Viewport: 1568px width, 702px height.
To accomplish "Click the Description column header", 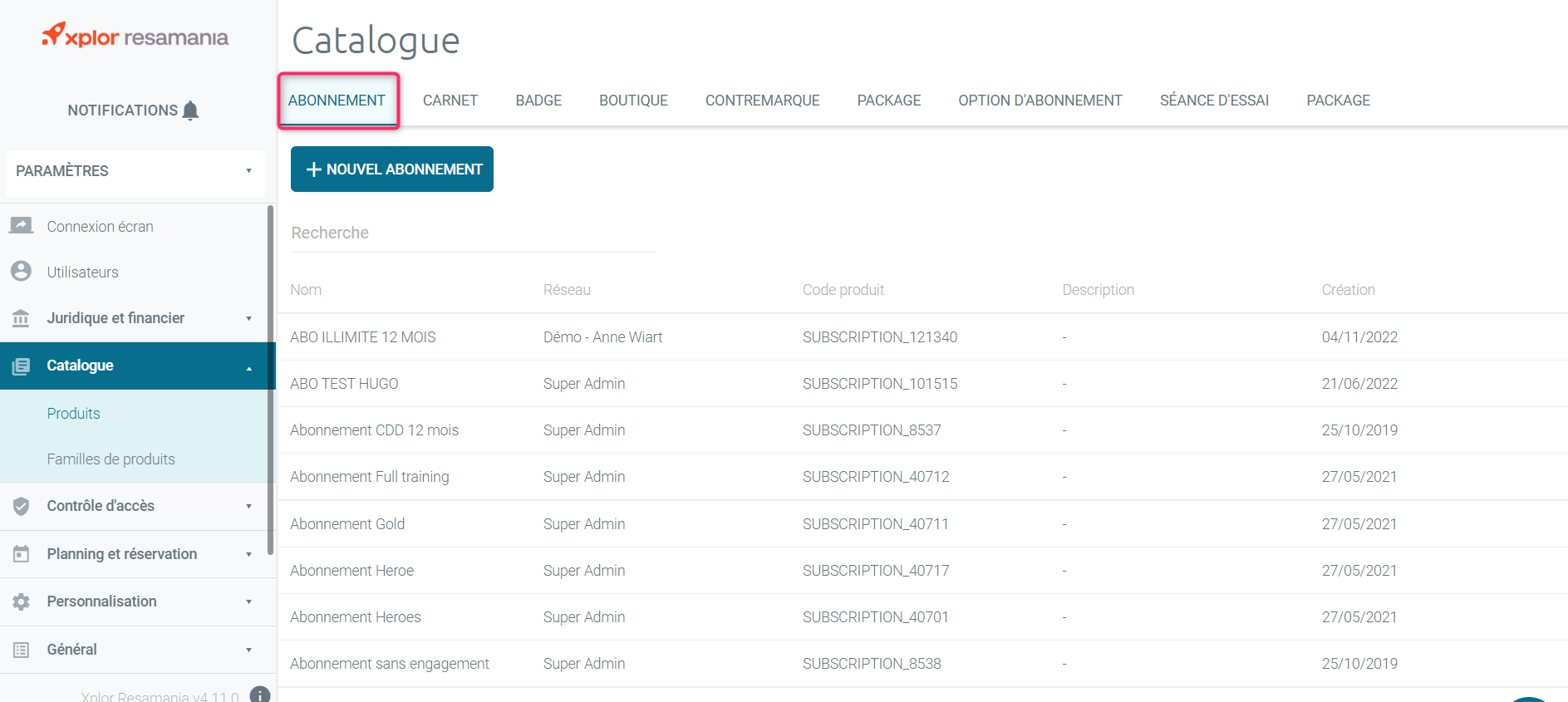I will tap(1098, 290).
